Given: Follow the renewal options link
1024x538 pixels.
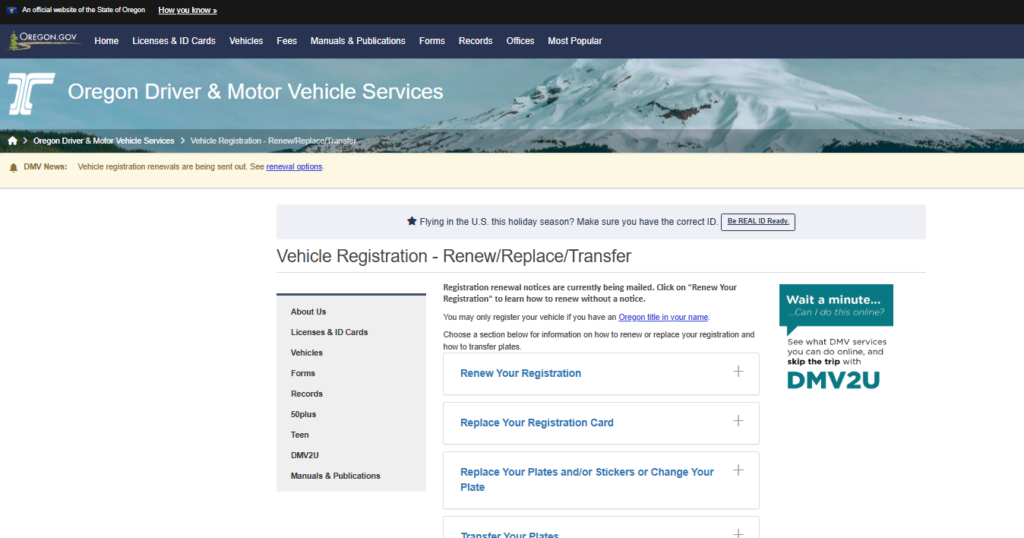Looking at the screenshot, I should [294, 167].
